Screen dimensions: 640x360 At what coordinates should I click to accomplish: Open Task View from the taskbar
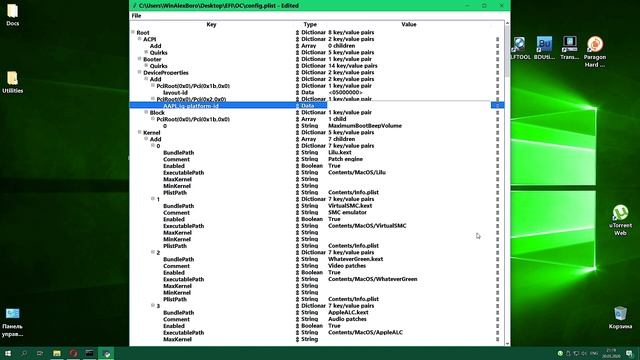(x=40, y=353)
